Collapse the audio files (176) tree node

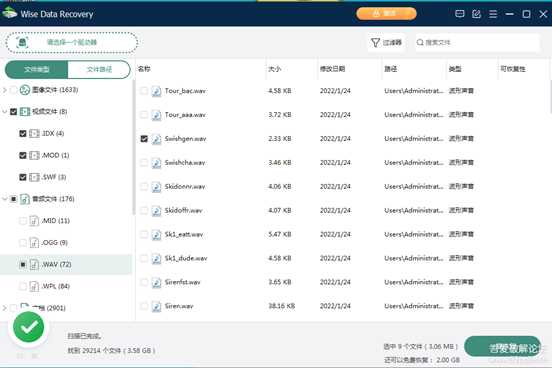5,199
